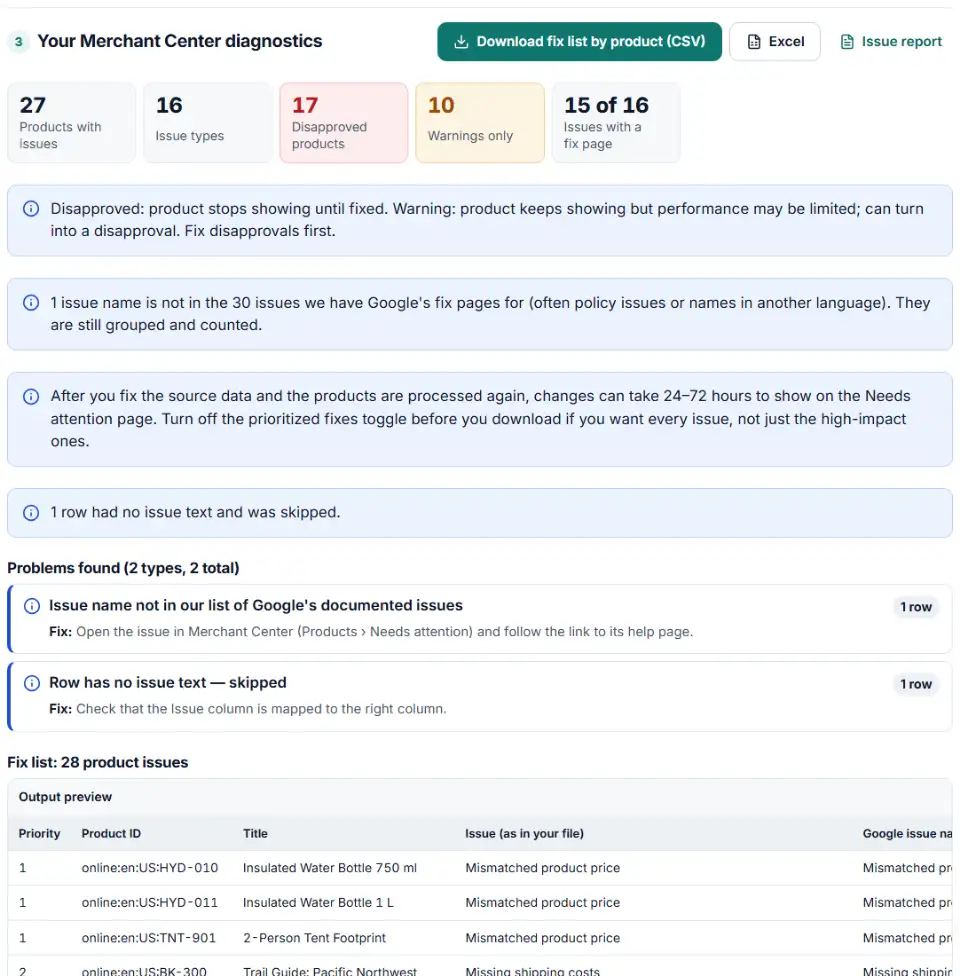
Task: Select product ID online:en:US:HYD-011
Action: pos(149,903)
